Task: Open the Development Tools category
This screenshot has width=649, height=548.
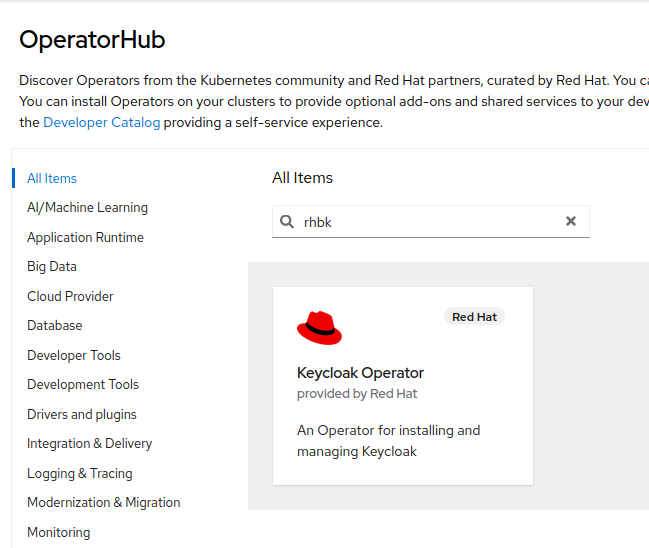Action: point(83,385)
